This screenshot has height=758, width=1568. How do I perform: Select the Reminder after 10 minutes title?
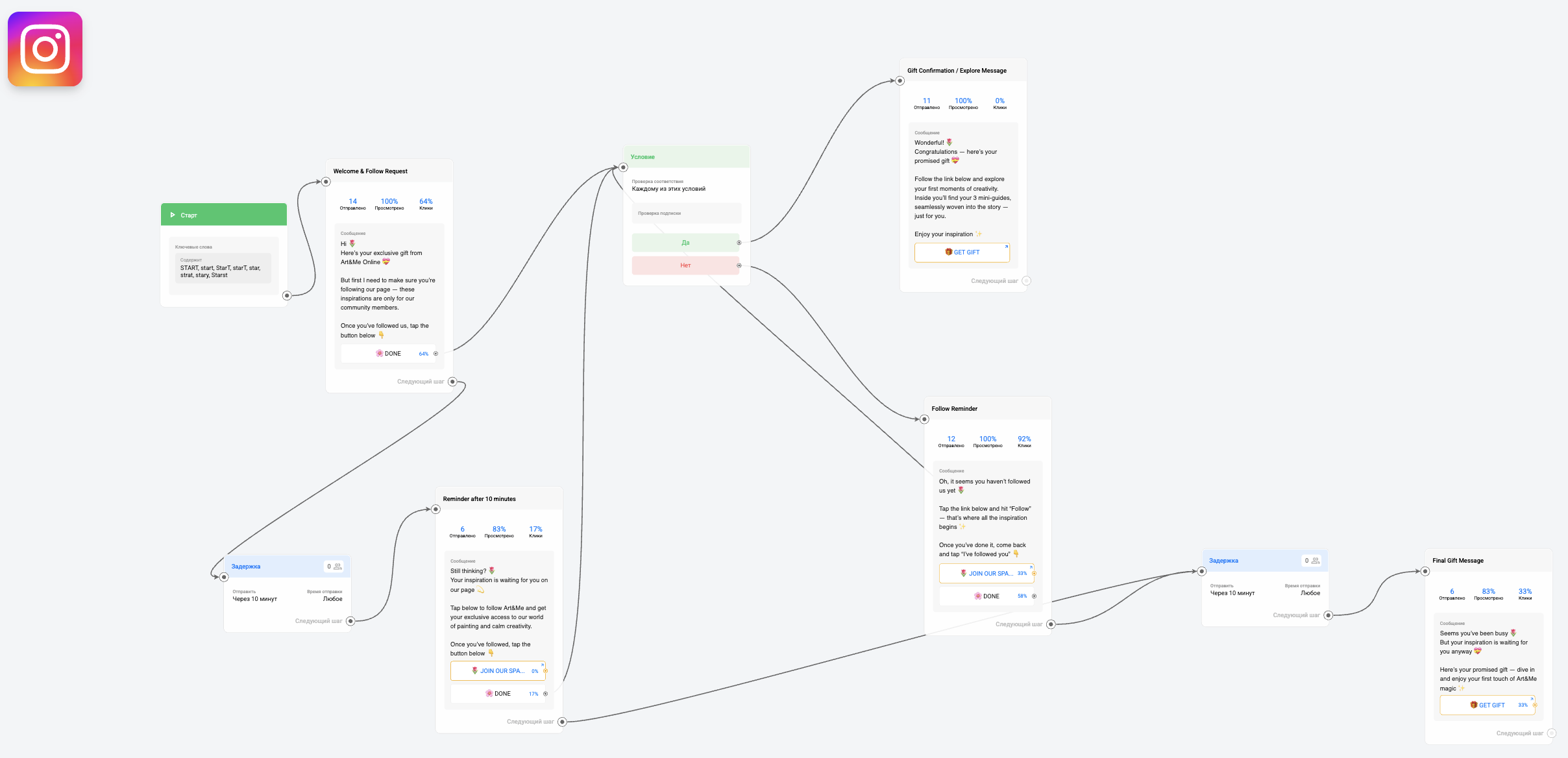tap(479, 499)
